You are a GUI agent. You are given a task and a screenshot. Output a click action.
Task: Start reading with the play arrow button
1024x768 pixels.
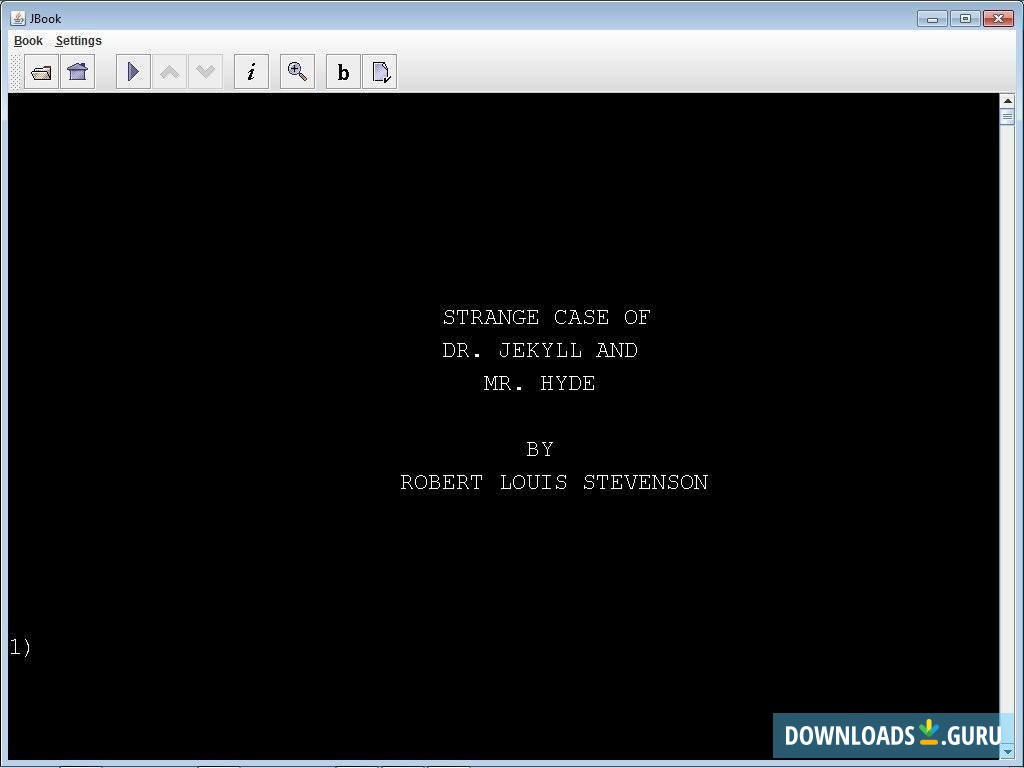[x=133, y=72]
